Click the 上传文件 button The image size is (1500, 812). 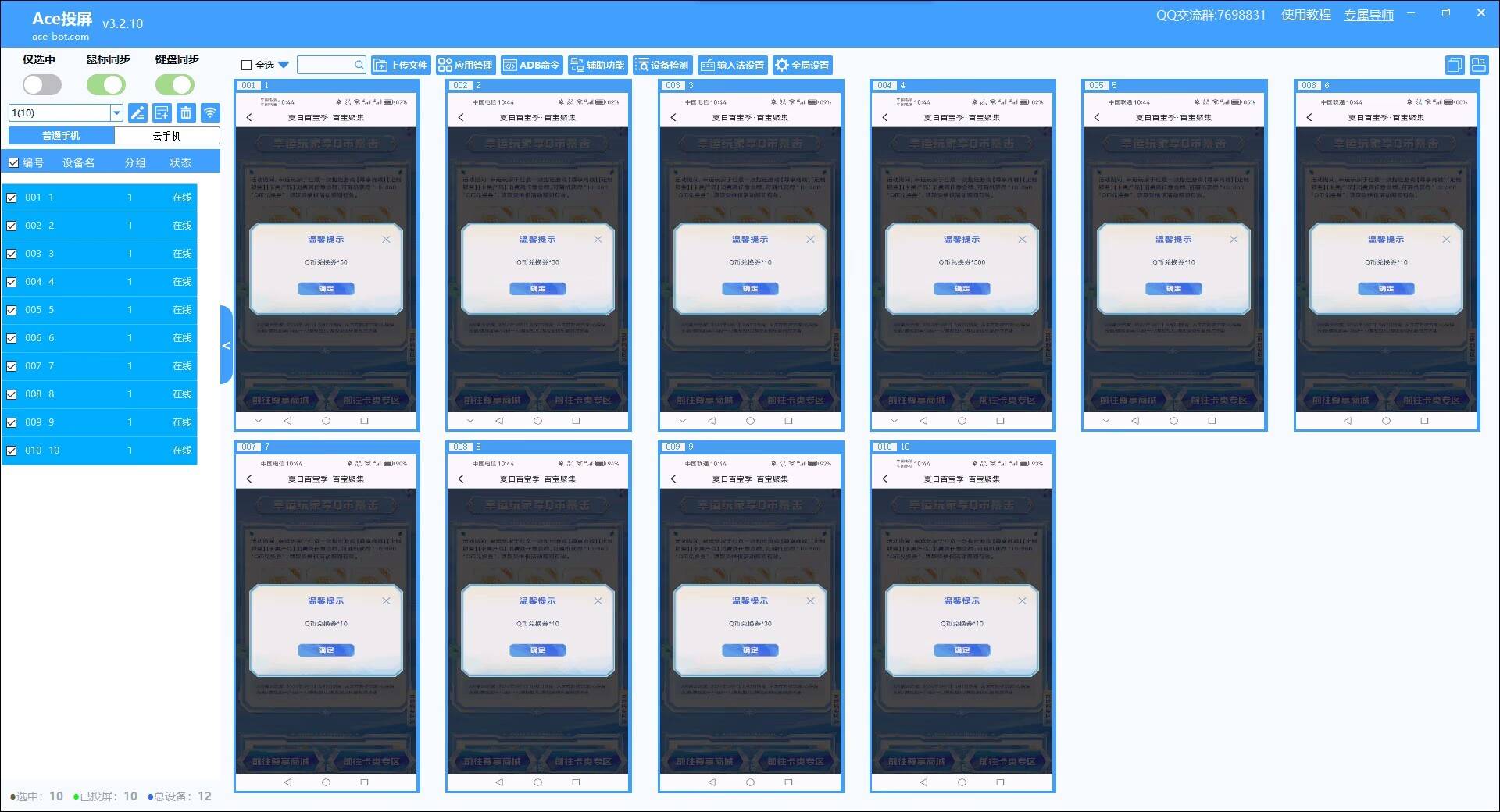tap(401, 65)
